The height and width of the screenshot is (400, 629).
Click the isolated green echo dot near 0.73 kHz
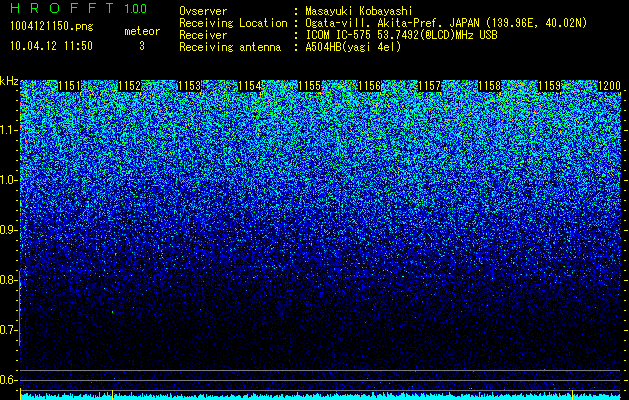[x=112, y=312]
